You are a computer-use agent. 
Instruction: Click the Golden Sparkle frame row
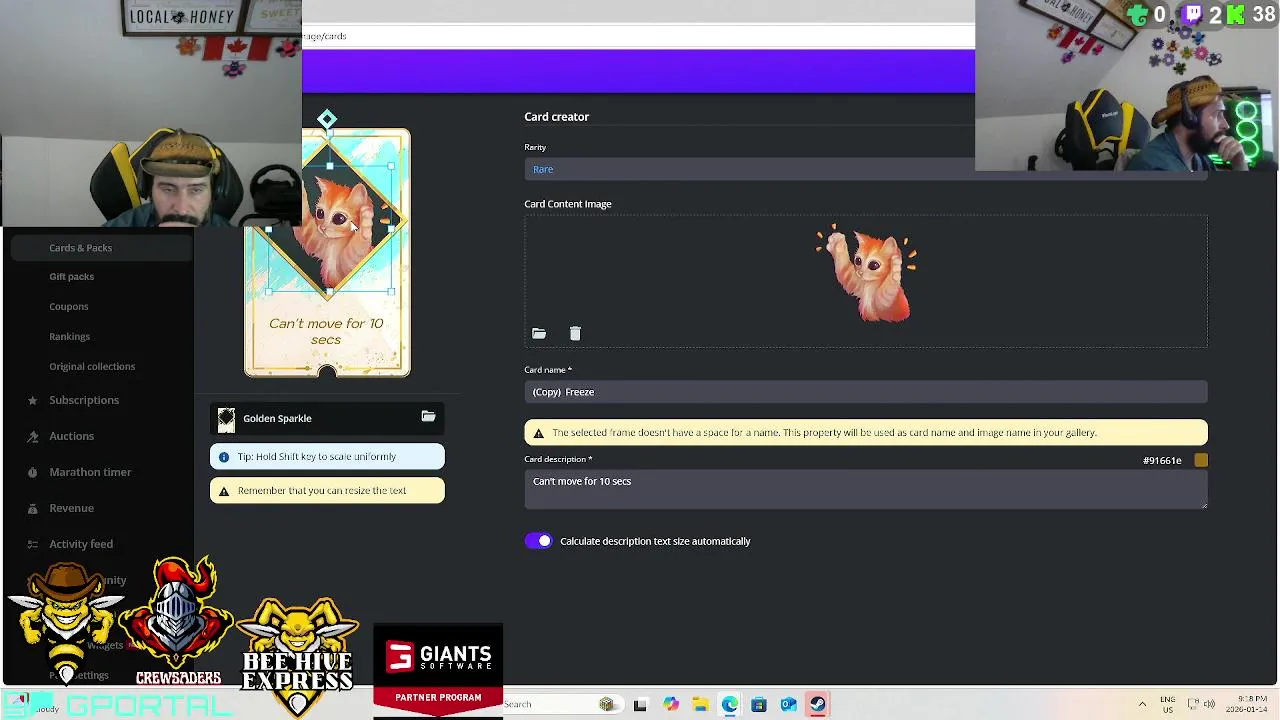[x=327, y=419]
